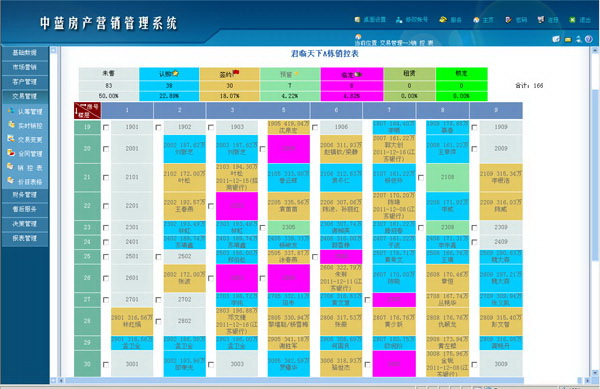Viewport: 600px width, 389px height.
Task: Click the window icon left of the envelope
Action: click(556, 39)
